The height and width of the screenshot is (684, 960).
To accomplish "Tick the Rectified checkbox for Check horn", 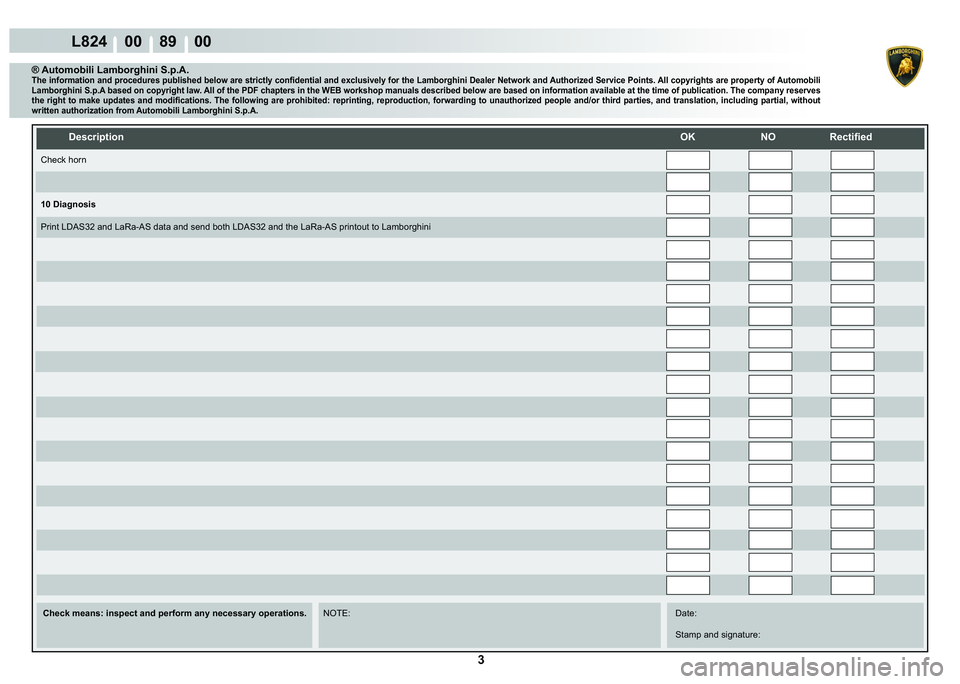I will [x=852, y=160].
